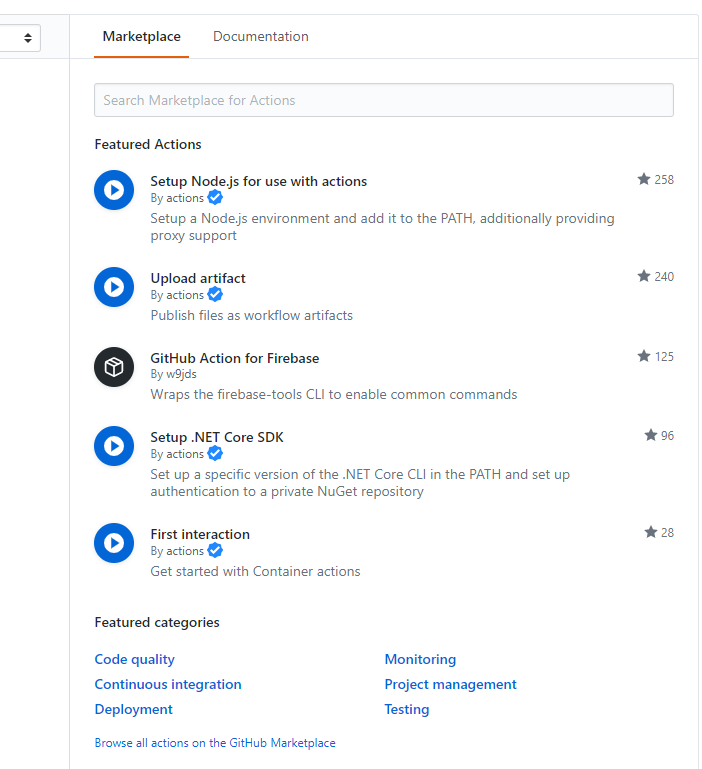Switch to the Marketplace tab
The image size is (702, 769).
(x=141, y=36)
